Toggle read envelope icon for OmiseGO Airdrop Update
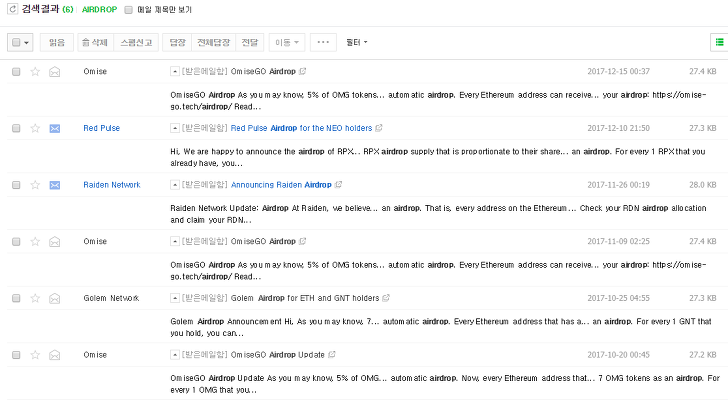 pyautogui.click(x=55, y=355)
